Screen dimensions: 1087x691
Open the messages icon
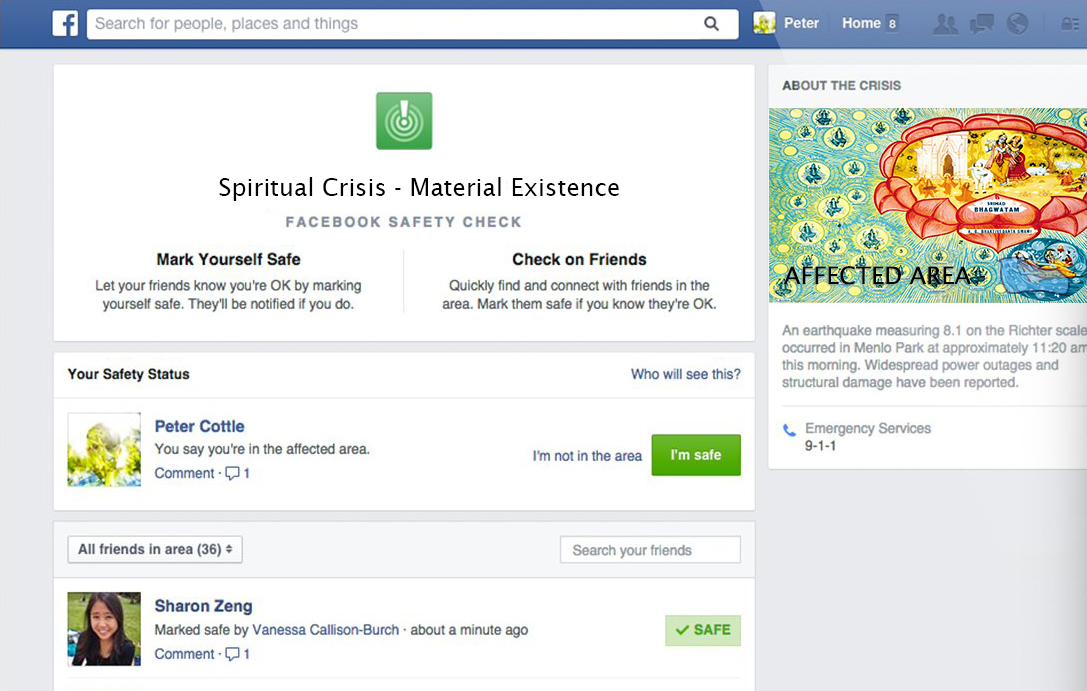[x=982, y=24]
